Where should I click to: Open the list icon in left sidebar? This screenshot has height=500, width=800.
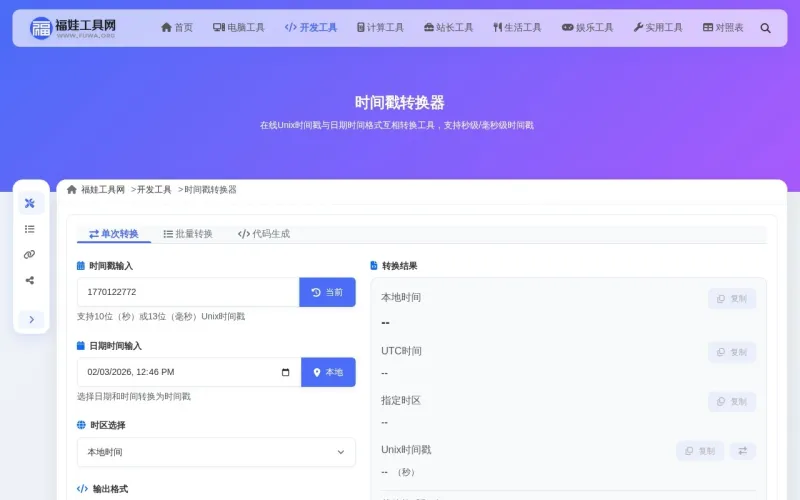coord(30,229)
